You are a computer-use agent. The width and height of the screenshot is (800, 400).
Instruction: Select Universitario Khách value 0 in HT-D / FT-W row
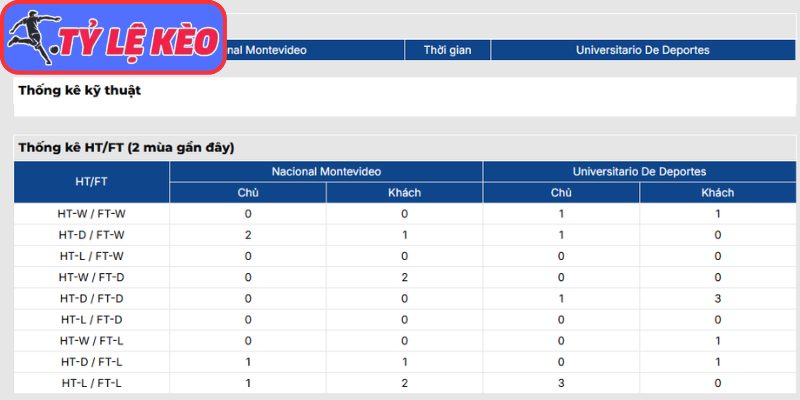[718, 235]
